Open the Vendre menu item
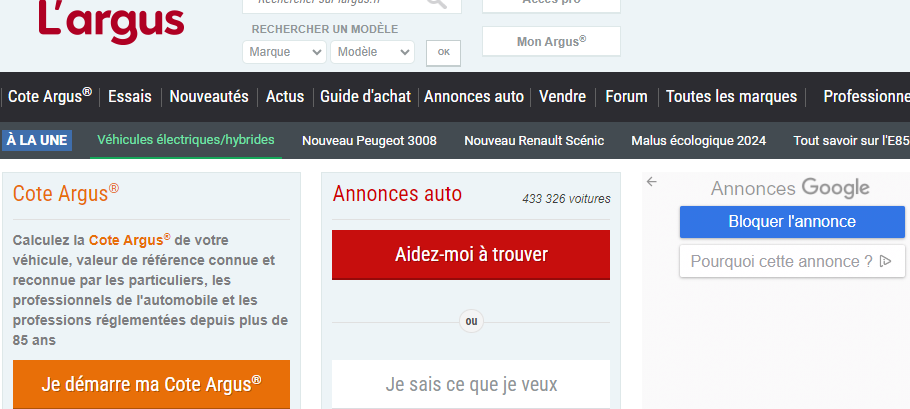 click(562, 96)
